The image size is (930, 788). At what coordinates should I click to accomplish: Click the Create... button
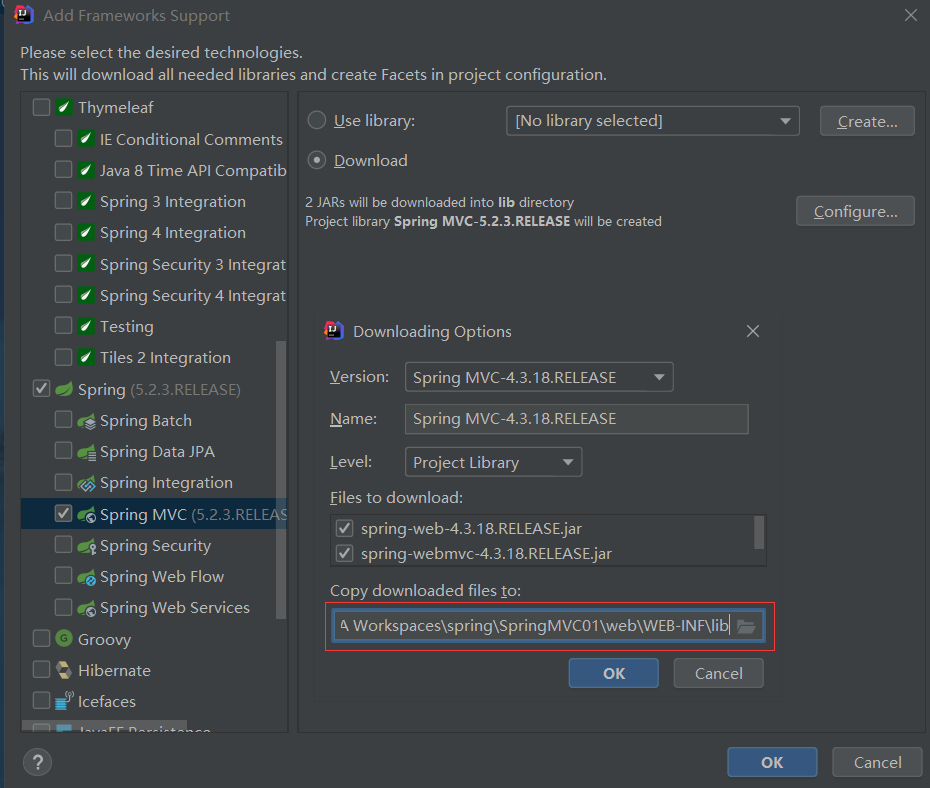[x=867, y=122]
